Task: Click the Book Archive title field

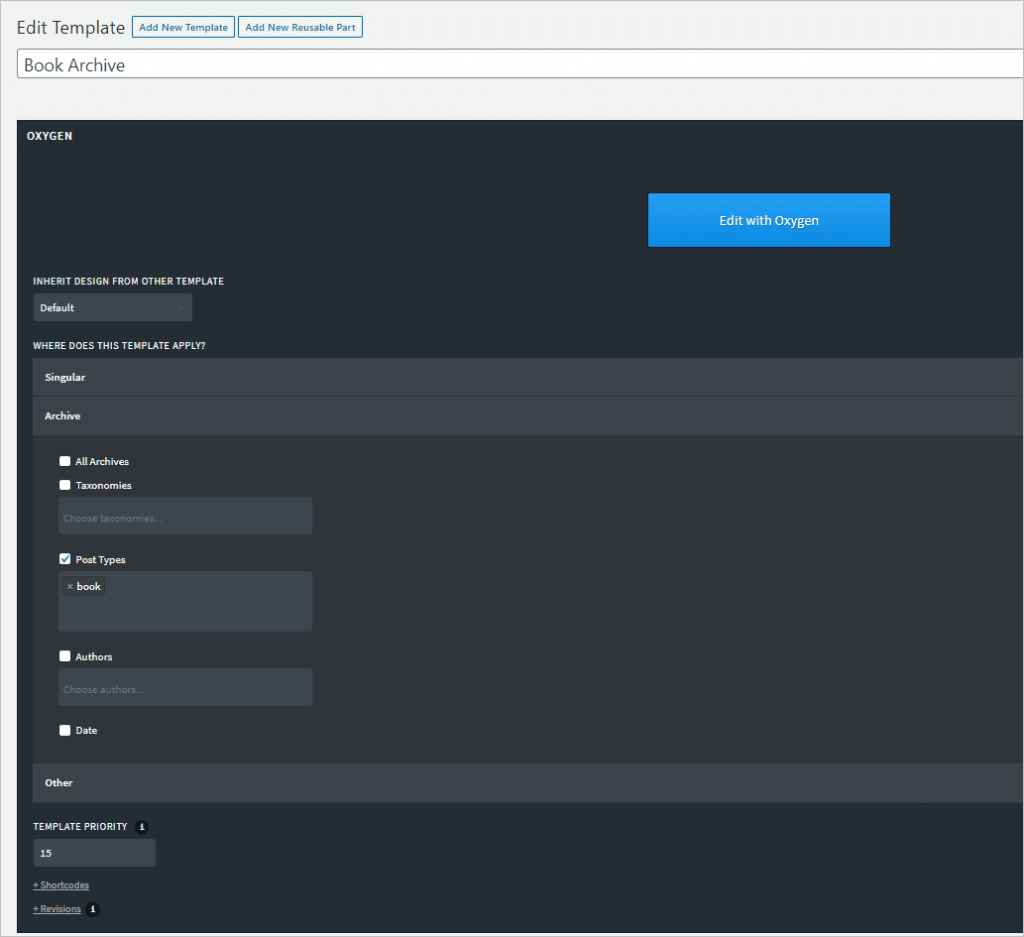Action: tap(520, 65)
